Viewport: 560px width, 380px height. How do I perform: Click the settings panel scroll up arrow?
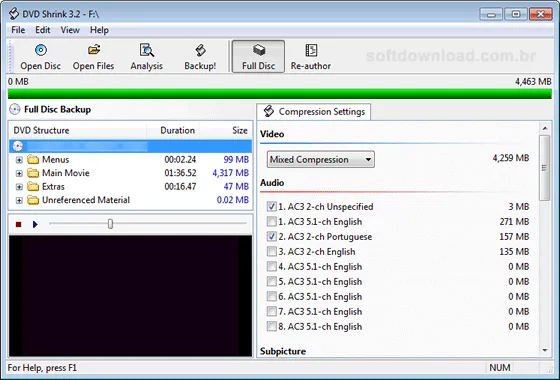pyautogui.click(x=545, y=128)
